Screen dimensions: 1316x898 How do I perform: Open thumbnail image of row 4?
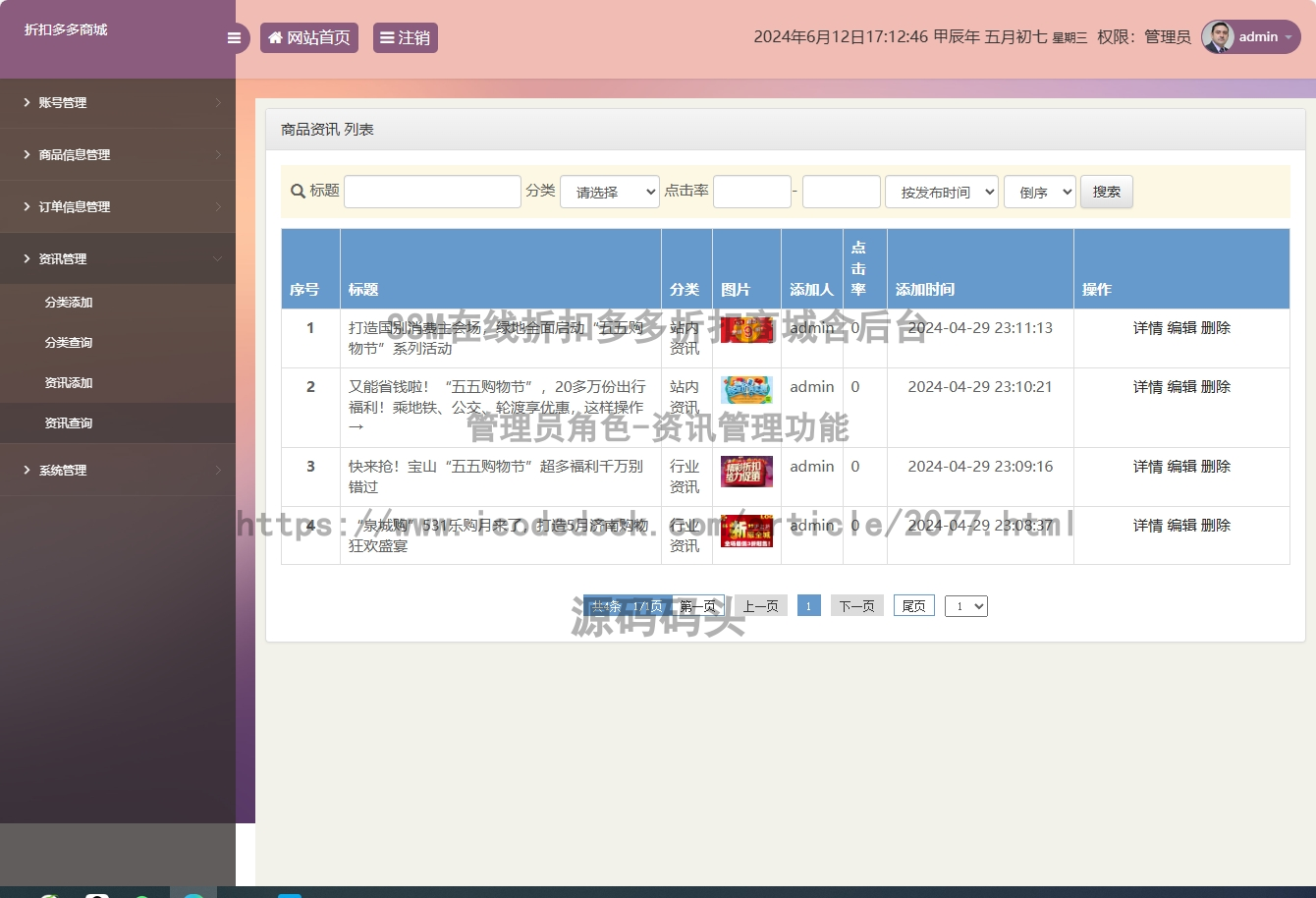tap(746, 531)
